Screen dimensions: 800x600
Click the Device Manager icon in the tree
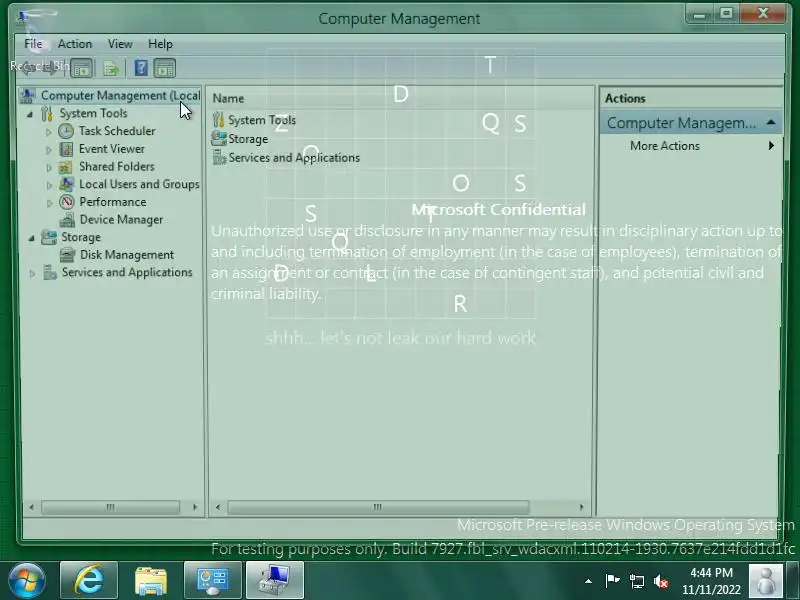coord(67,219)
